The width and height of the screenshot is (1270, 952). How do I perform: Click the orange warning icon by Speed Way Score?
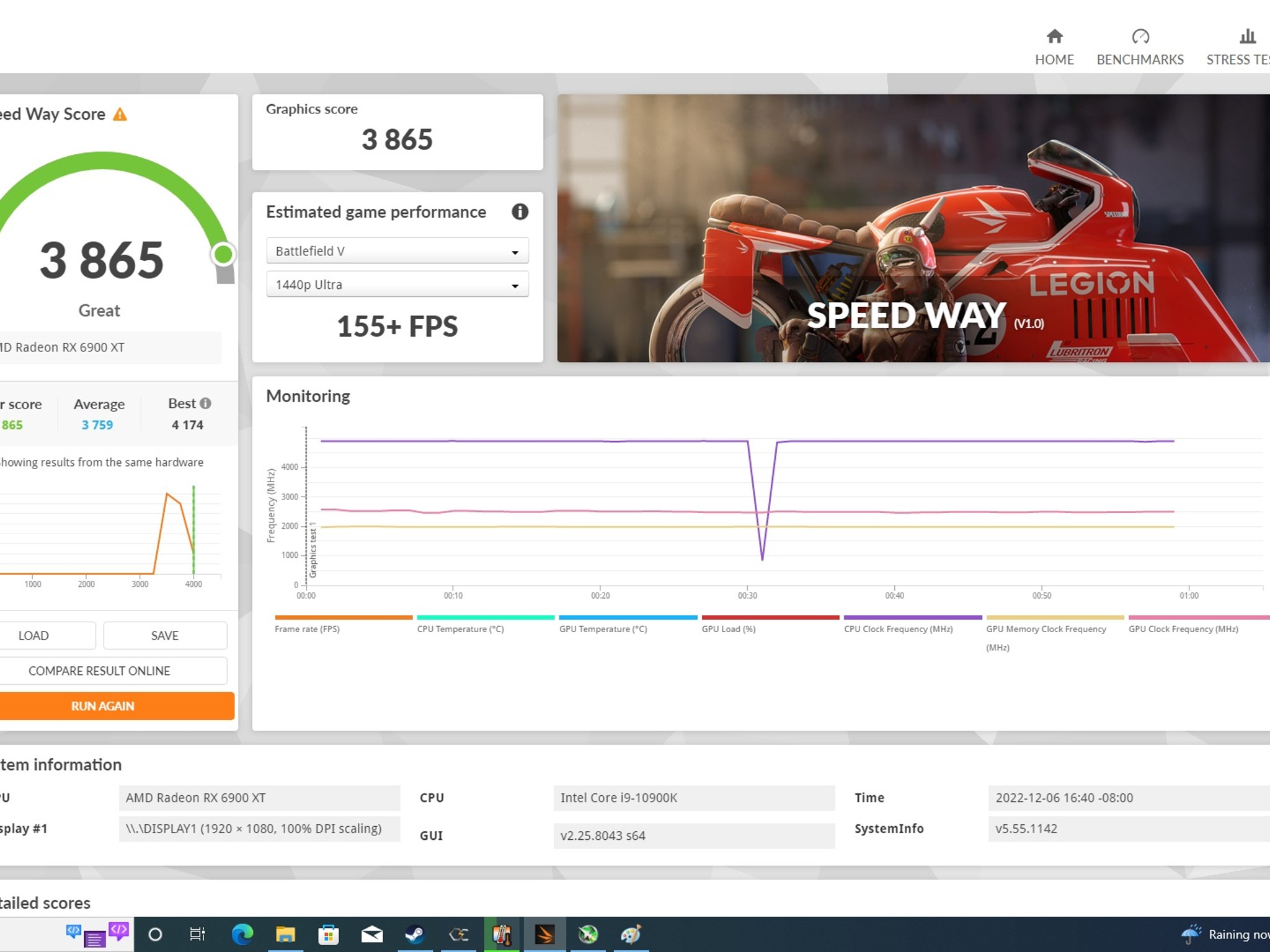120,115
